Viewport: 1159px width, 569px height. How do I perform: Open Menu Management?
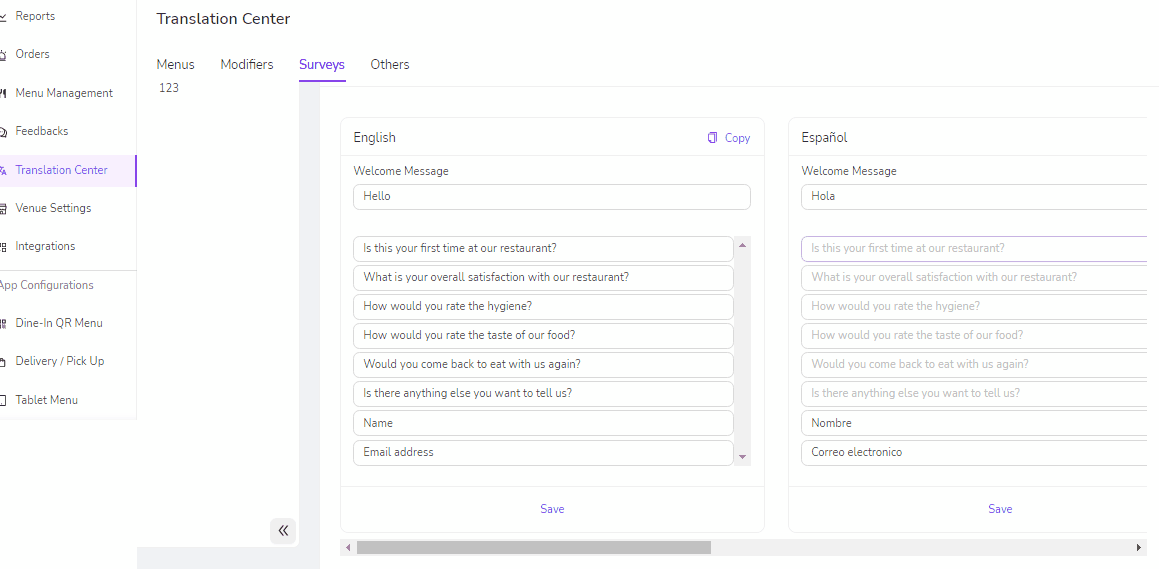(64, 93)
